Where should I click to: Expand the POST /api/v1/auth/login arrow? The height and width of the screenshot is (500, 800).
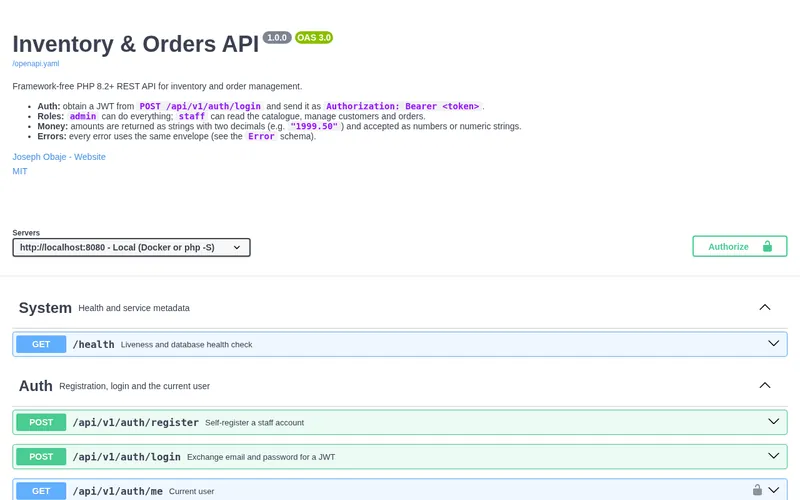(x=773, y=456)
